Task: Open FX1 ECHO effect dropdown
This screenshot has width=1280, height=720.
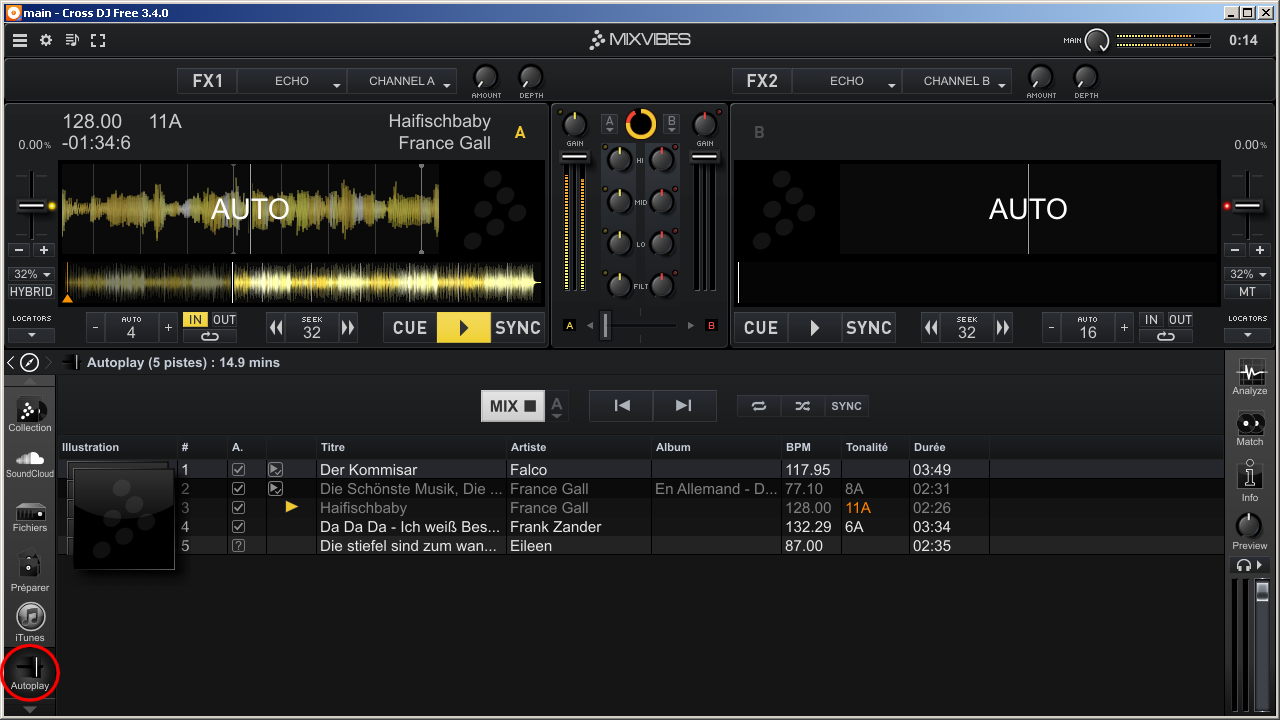Action: 292,81
